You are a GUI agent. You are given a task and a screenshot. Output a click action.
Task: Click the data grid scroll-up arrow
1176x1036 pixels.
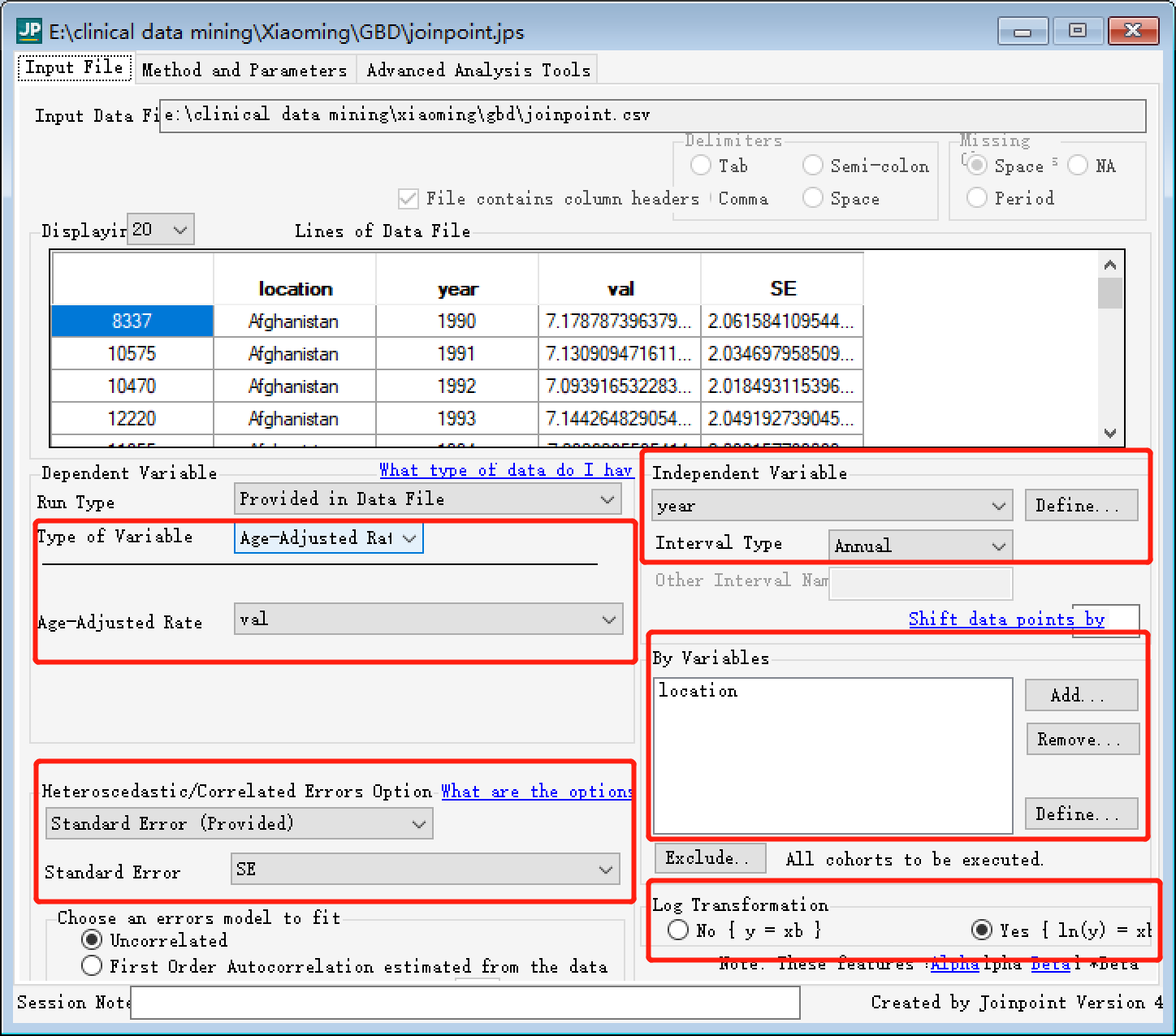[x=1110, y=265]
